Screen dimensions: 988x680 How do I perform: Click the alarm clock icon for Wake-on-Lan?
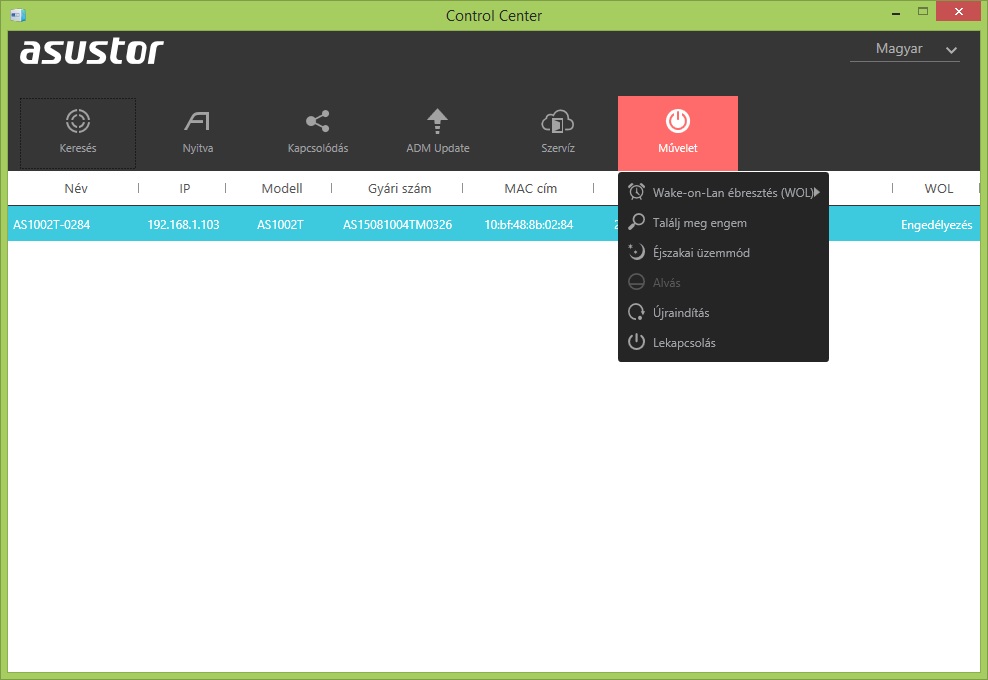pyautogui.click(x=636, y=192)
